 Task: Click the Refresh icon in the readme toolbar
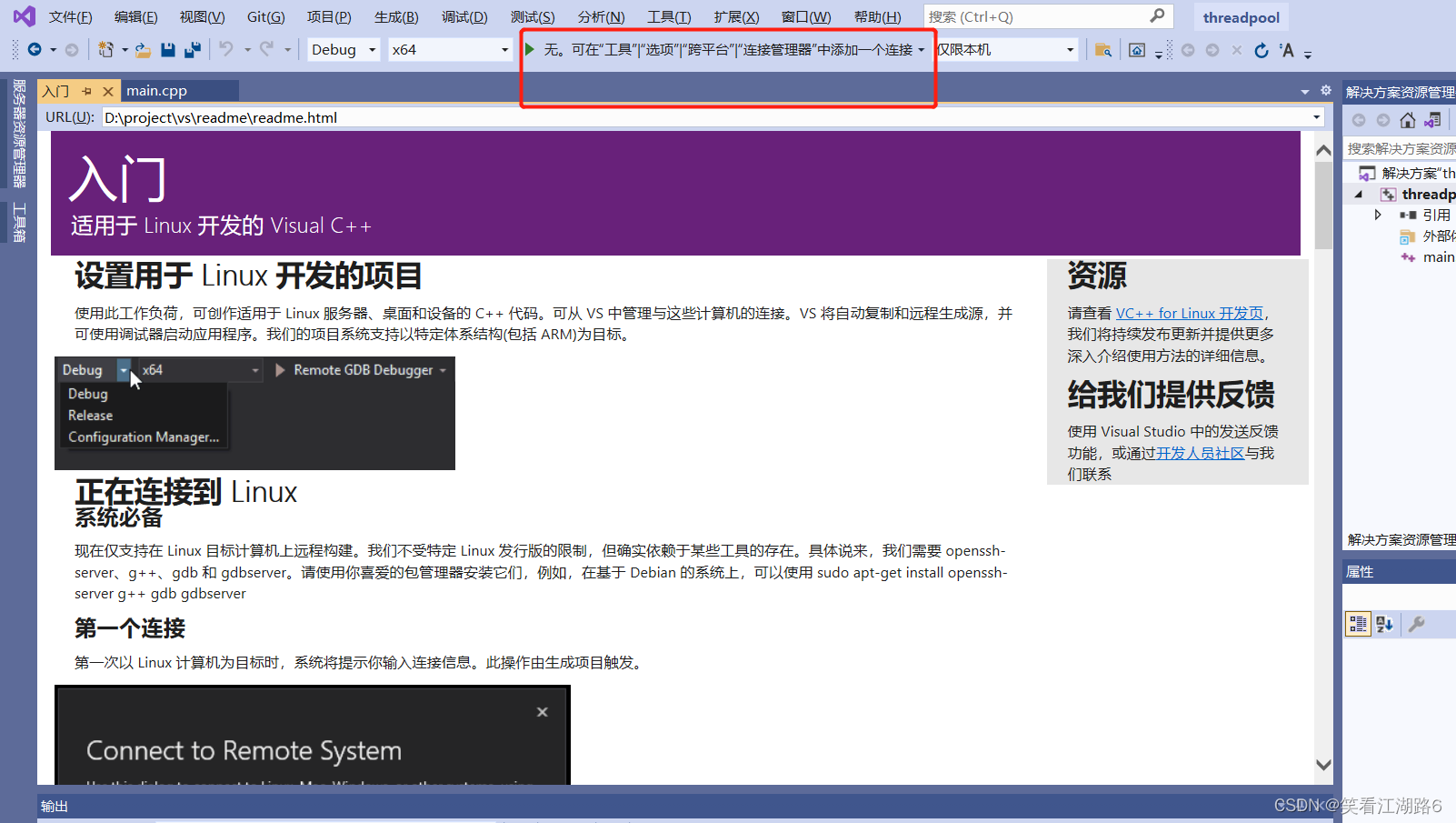1261,50
